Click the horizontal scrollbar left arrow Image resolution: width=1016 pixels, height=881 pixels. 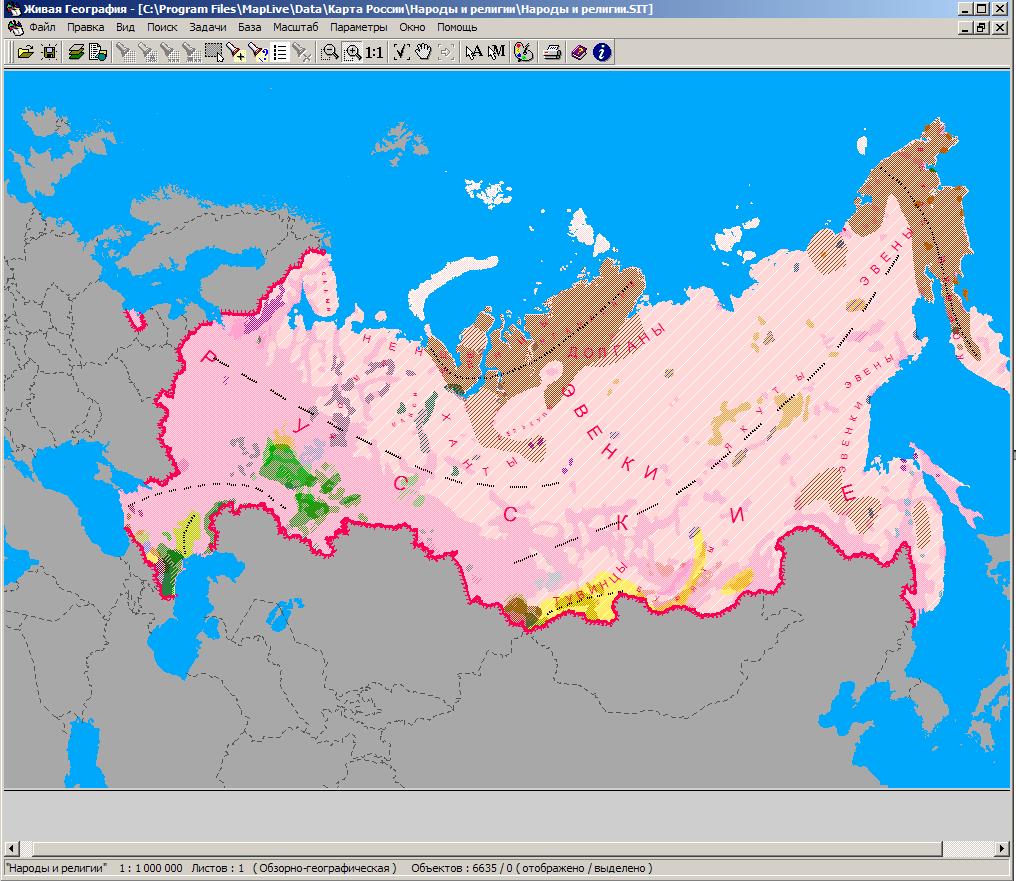coord(11,849)
